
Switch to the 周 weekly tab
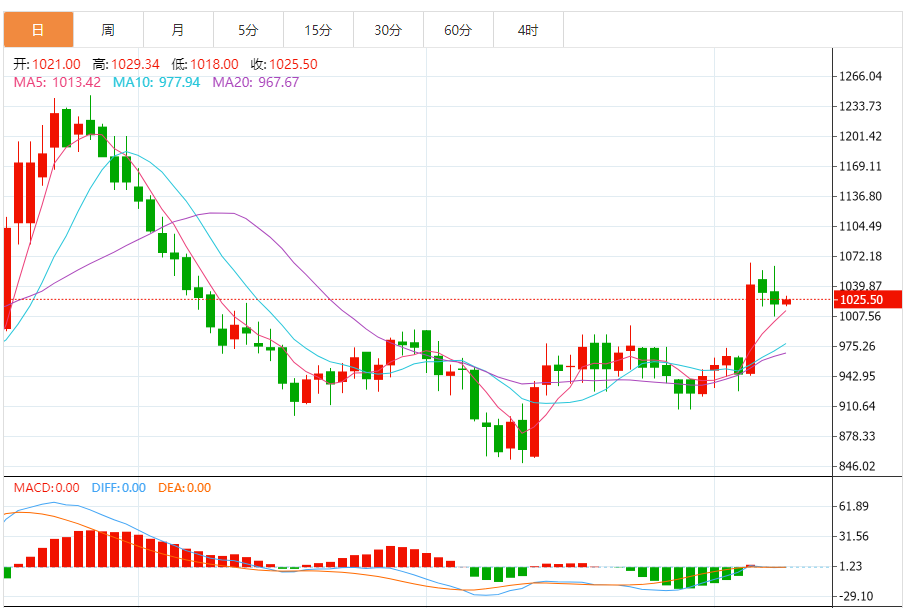[x=108, y=29]
